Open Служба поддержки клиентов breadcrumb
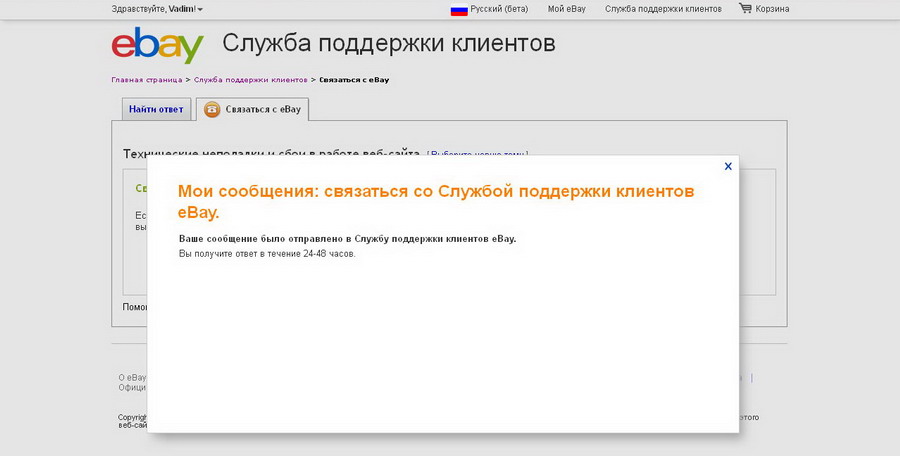 pos(250,80)
